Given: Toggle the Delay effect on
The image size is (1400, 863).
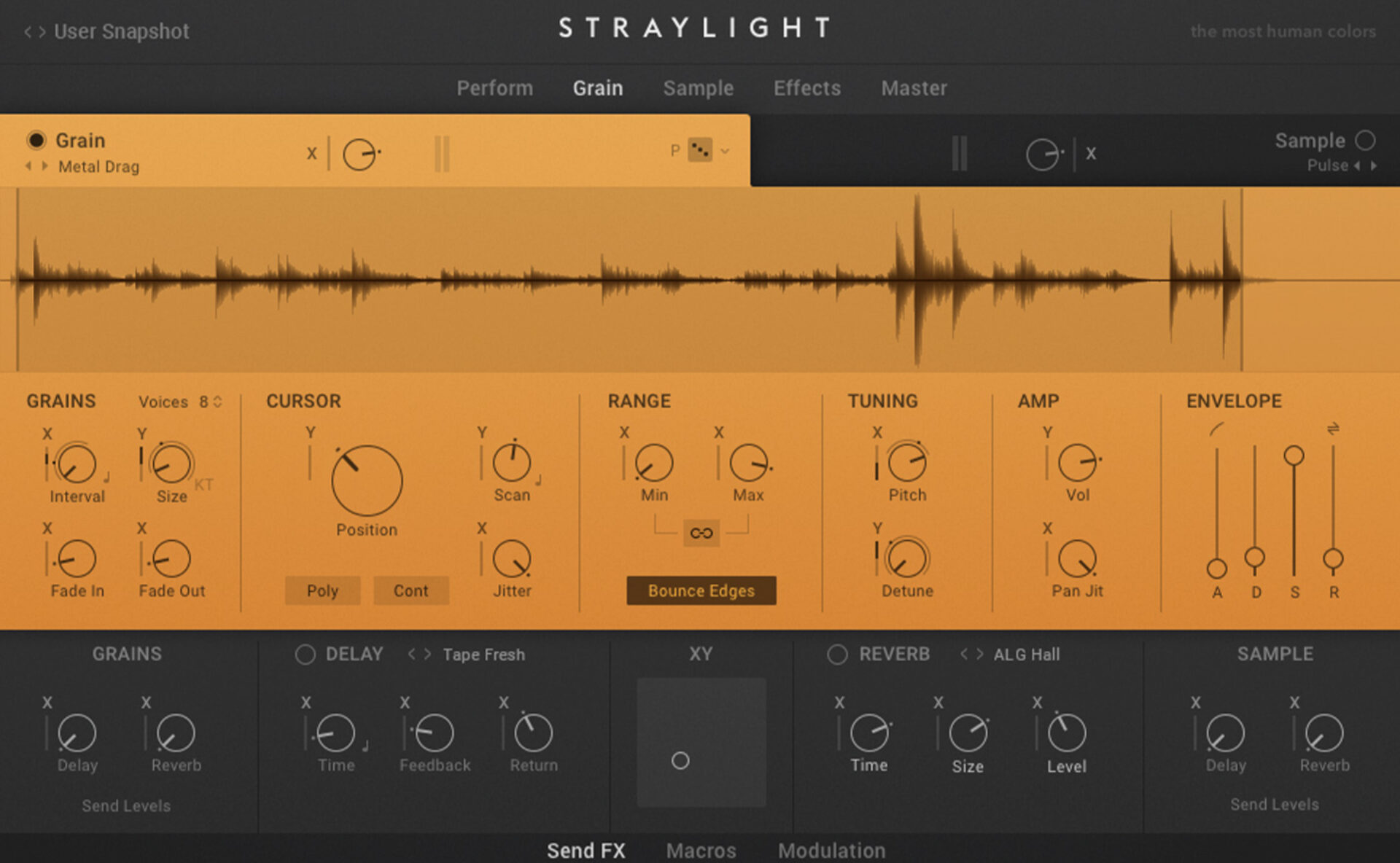Looking at the screenshot, I should tap(306, 654).
